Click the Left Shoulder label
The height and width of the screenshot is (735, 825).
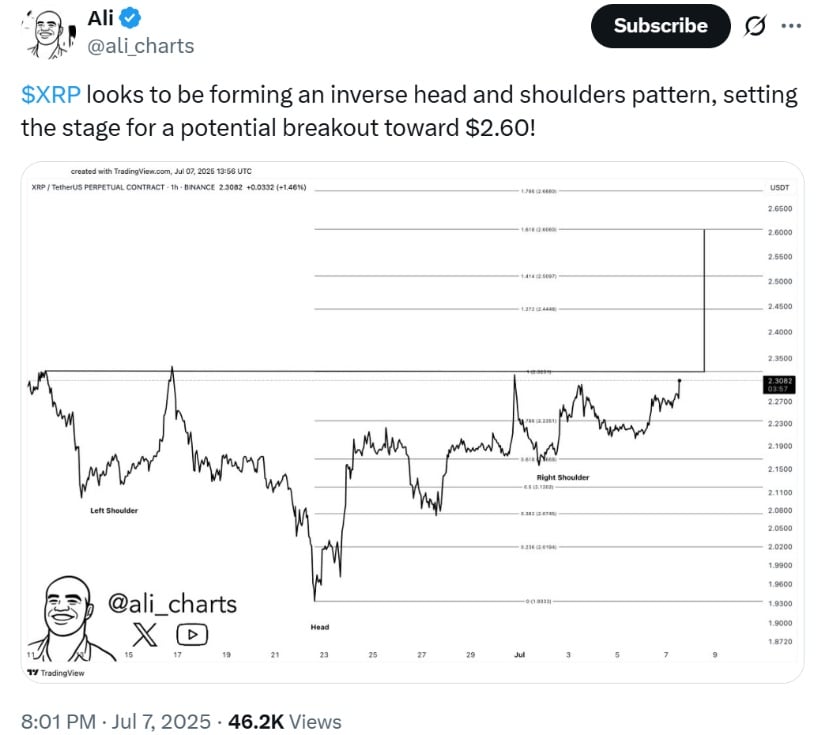pos(114,510)
